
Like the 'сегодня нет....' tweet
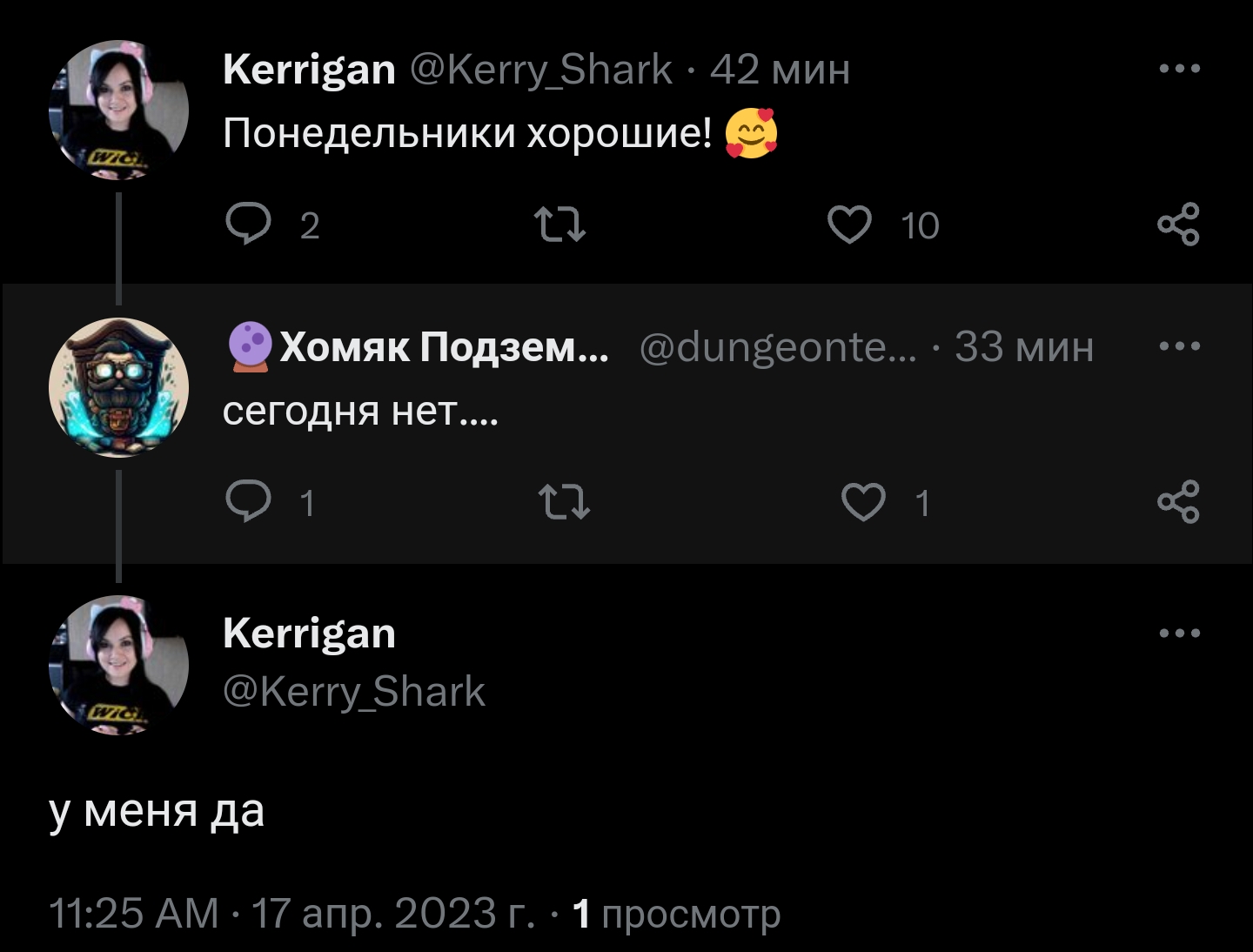click(863, 502)
